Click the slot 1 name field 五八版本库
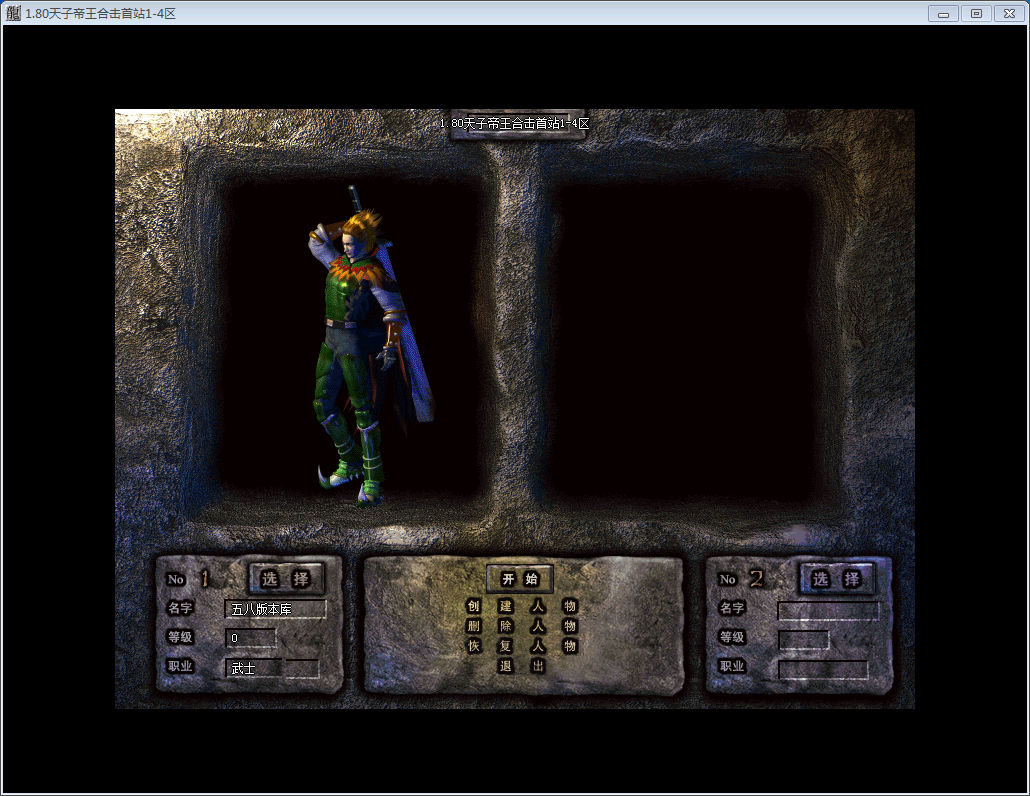 click(x=275, y=609)
